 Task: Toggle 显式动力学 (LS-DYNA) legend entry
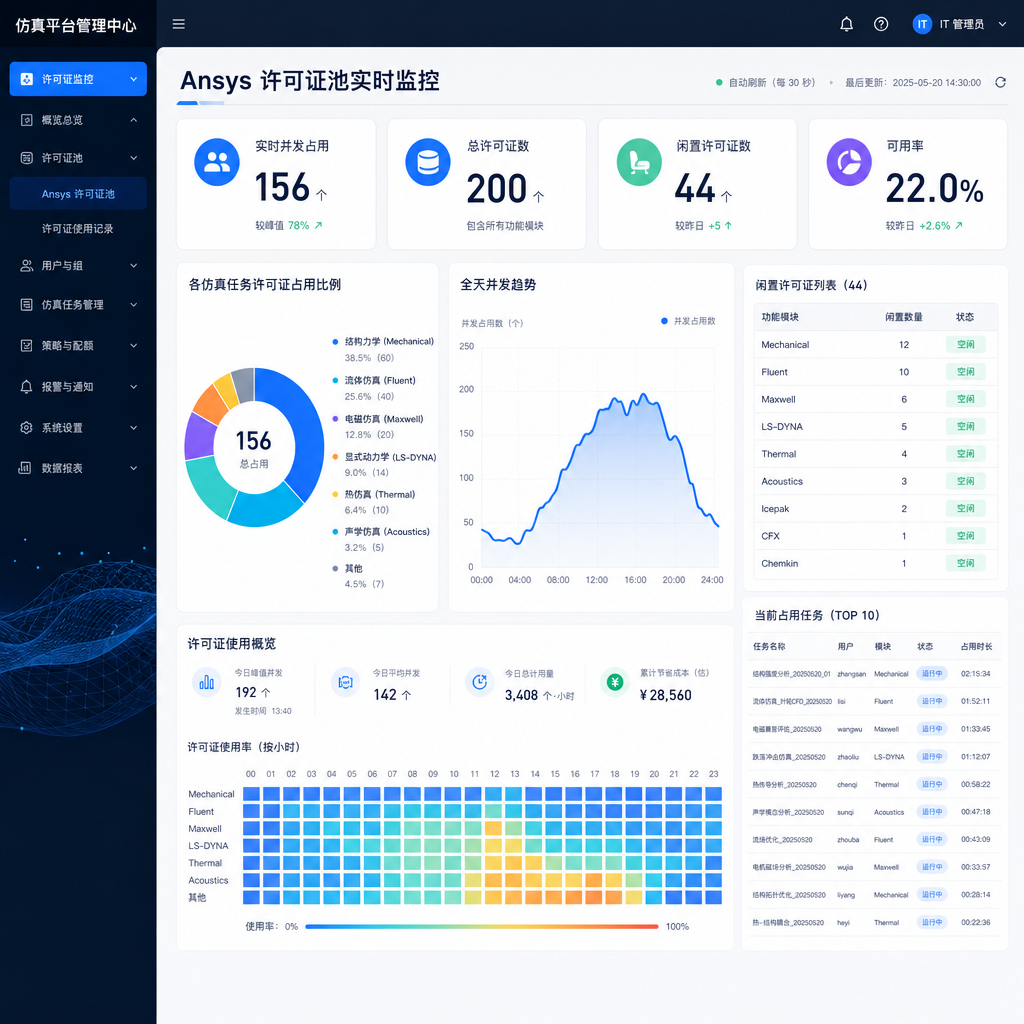(384, 456)
